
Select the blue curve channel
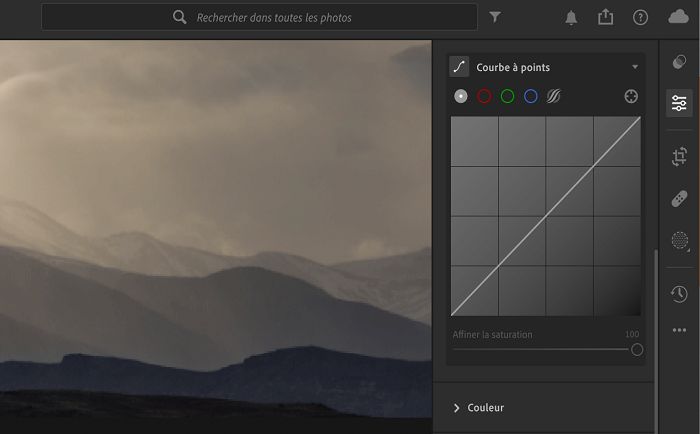coord(530,96)
